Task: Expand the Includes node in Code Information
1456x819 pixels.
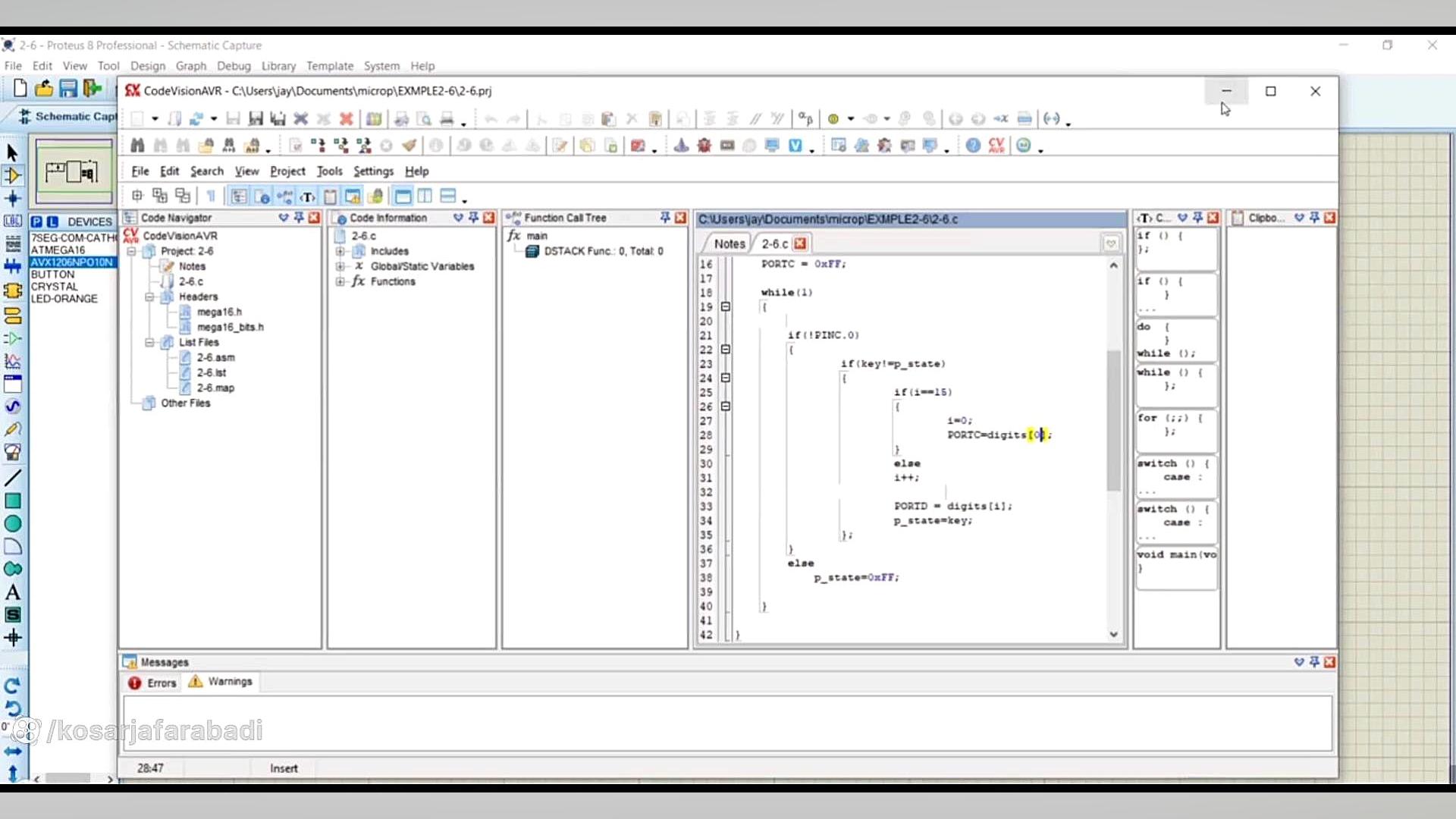Action: 340,252
